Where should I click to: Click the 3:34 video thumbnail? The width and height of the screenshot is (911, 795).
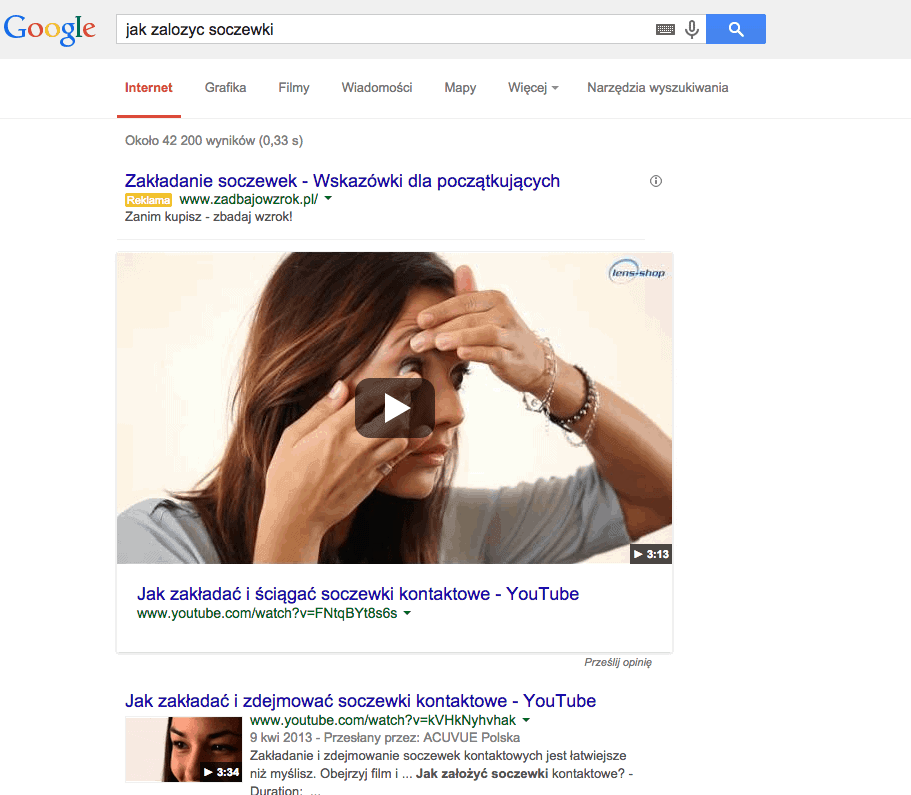point(184,749)
